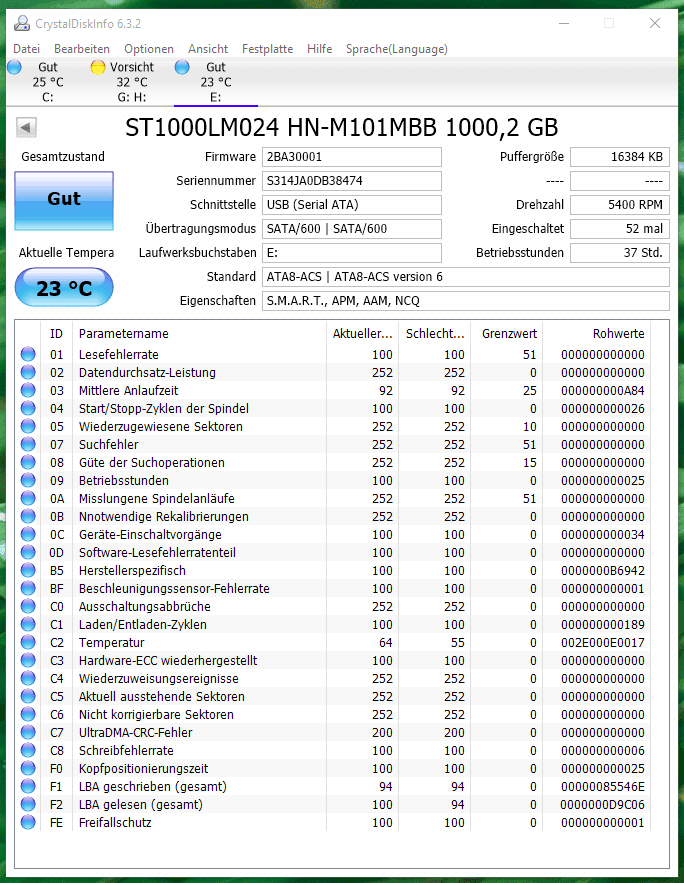Select the LBA gelesen (gesamt) row text
The height and width of the screenshot is (883, 684).
click(x=141, y=805)
